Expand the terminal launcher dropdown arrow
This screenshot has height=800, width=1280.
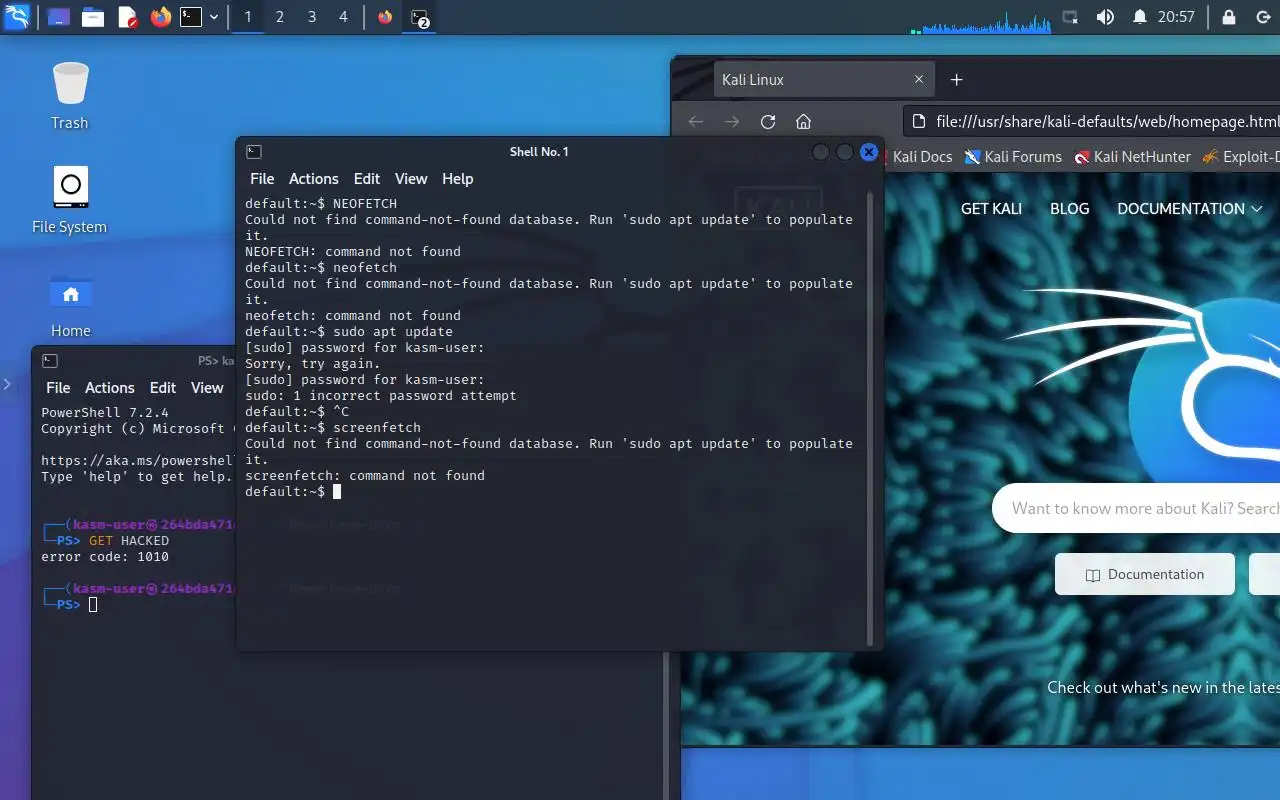pos(214,17)
